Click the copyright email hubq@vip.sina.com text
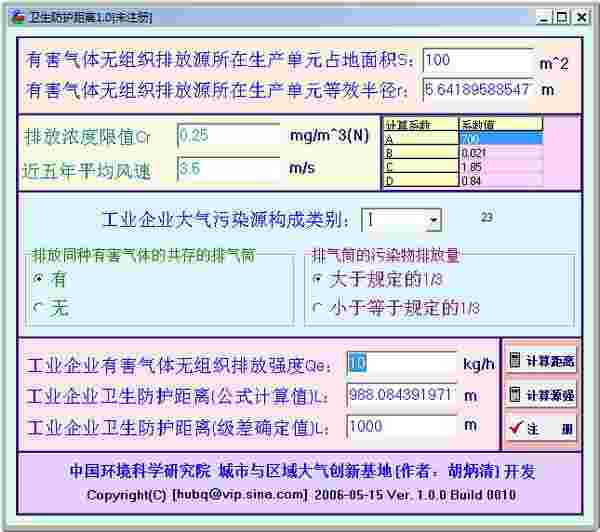The width and height of the screenshot is (600, 532). point(240,494)
